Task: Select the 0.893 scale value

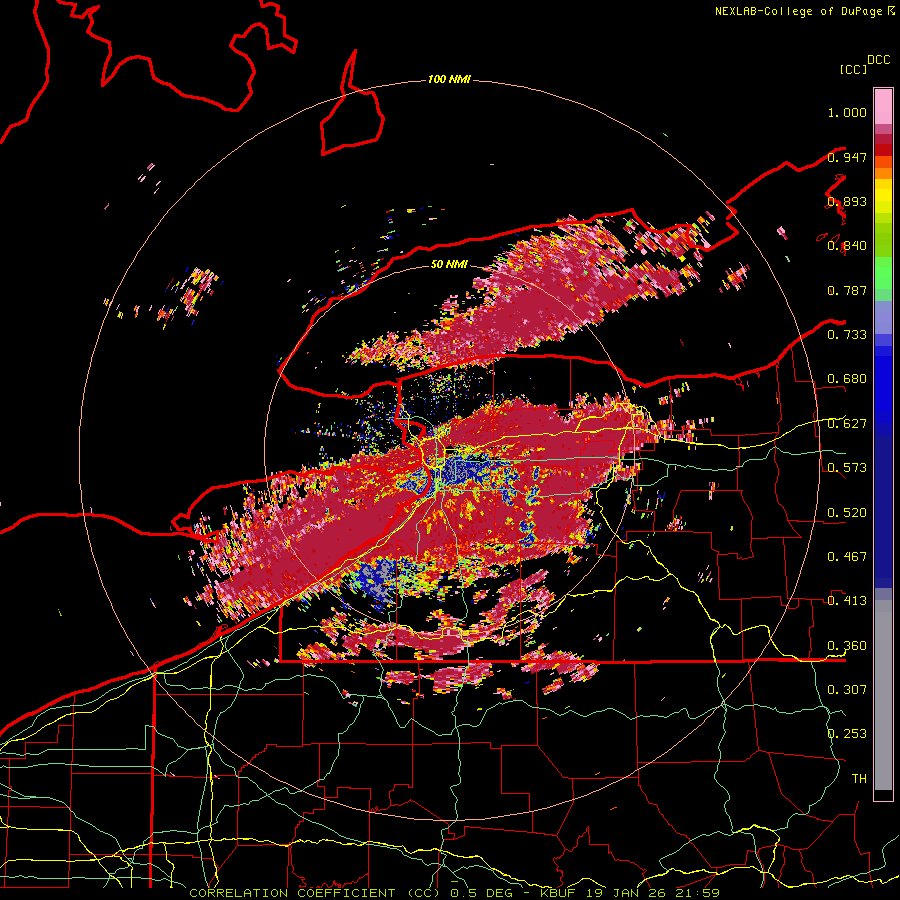Action: tap(847, 201)
